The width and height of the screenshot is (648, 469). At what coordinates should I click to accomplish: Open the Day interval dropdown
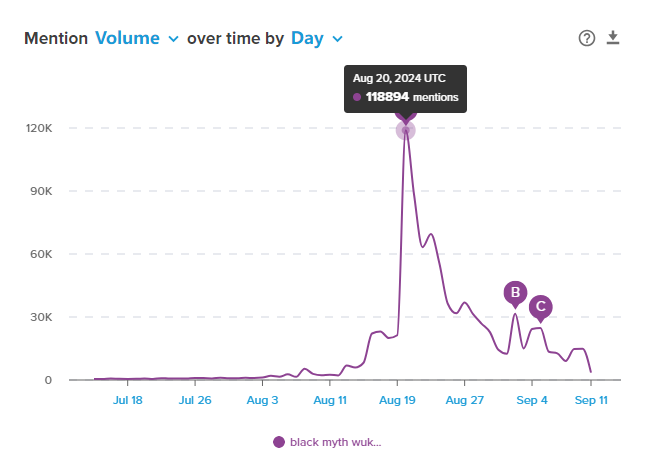[x=316, y=38]
